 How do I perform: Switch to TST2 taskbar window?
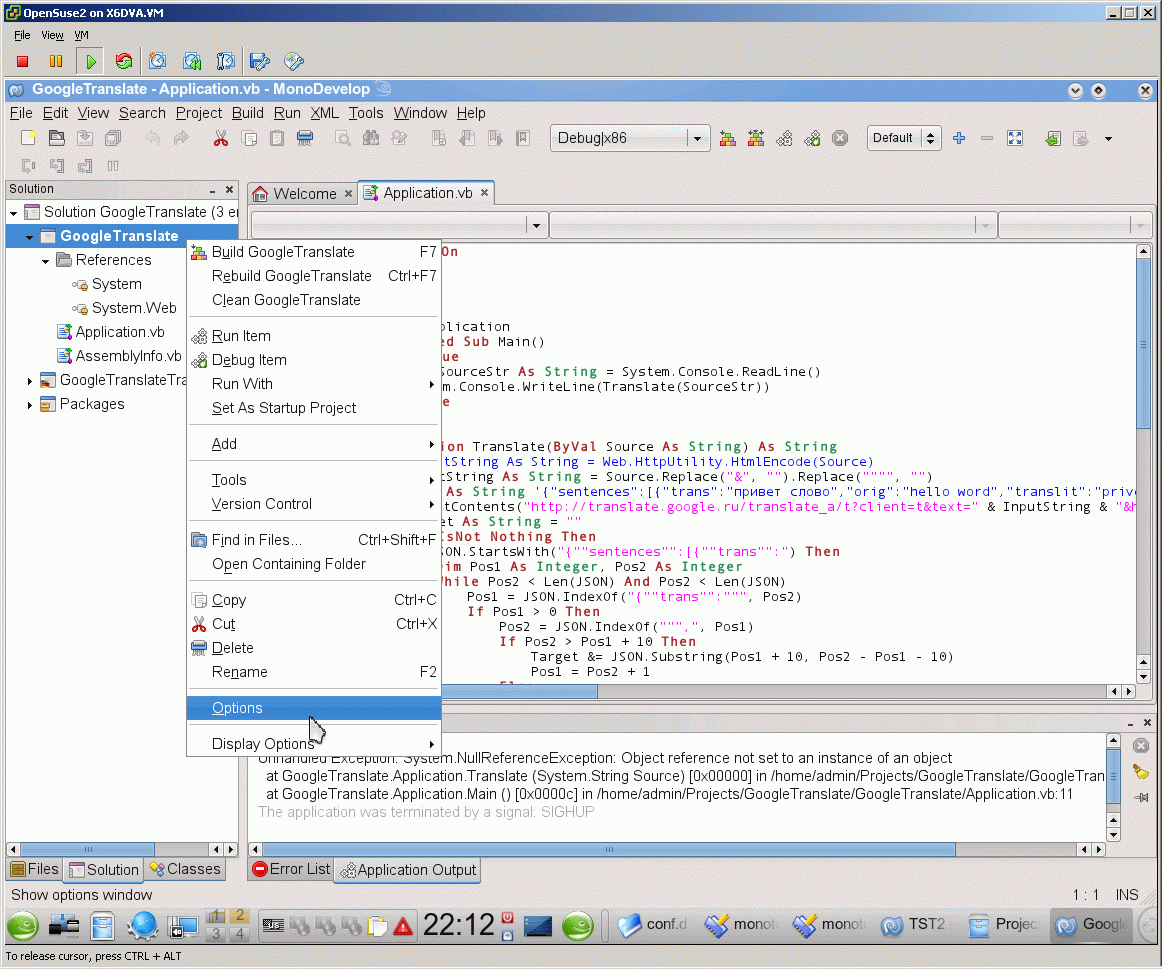tap(914, 925)
